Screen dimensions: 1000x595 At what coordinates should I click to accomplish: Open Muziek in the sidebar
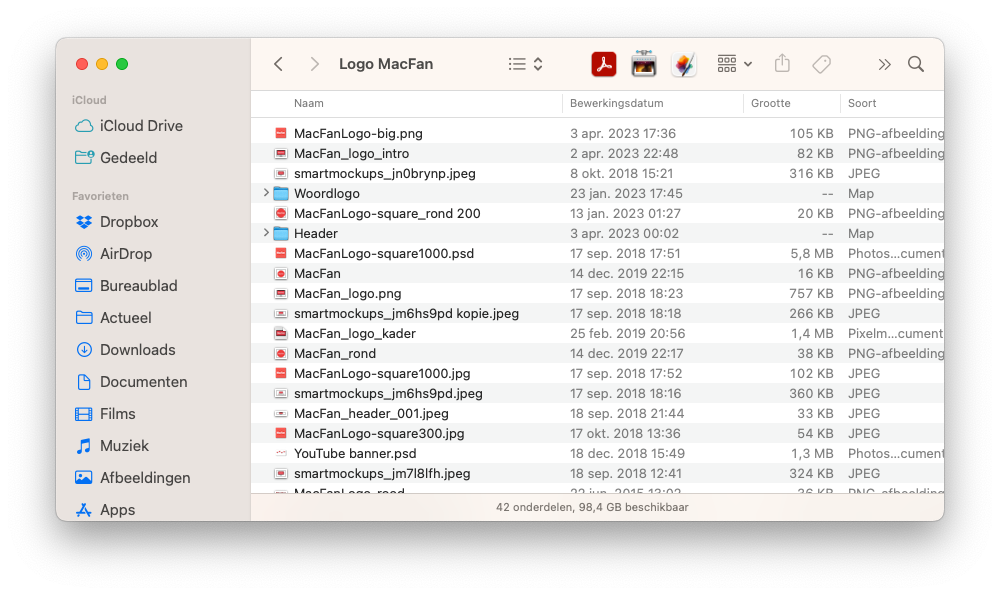click(x=112, y=446)
